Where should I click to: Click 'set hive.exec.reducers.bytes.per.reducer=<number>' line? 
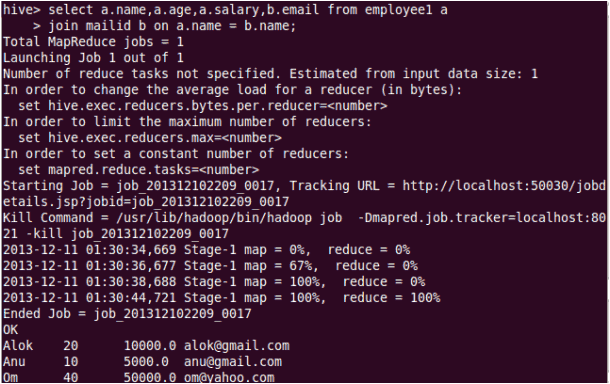pos(203,106)
